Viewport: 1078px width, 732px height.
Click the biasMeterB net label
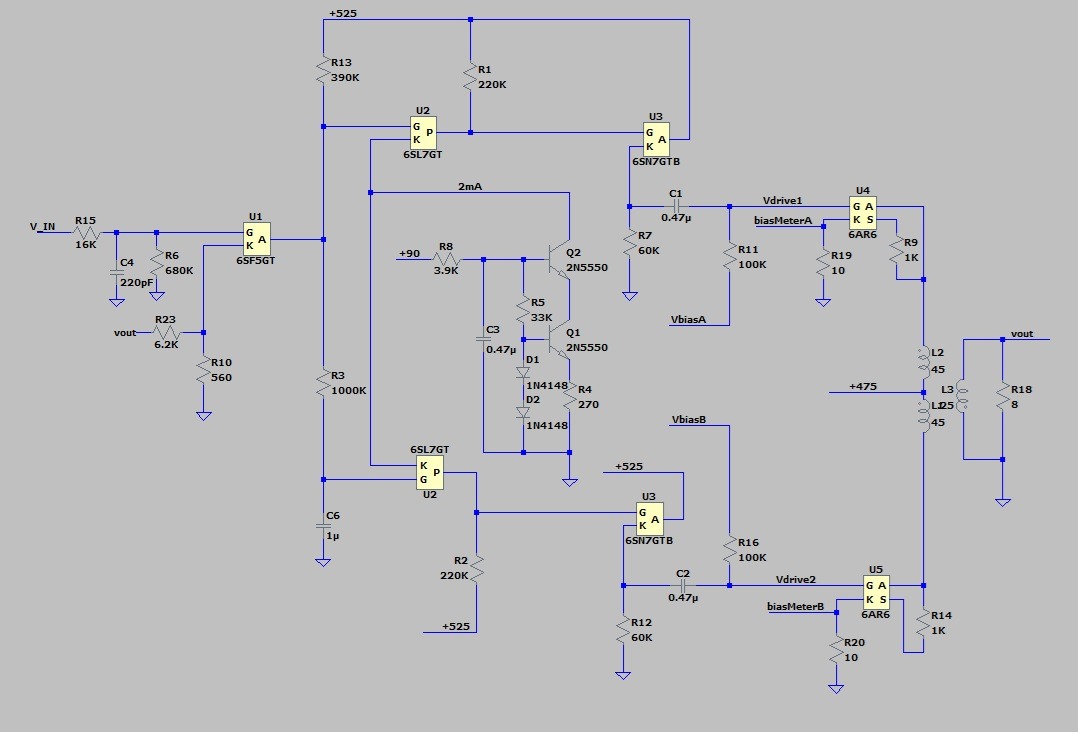795,606
